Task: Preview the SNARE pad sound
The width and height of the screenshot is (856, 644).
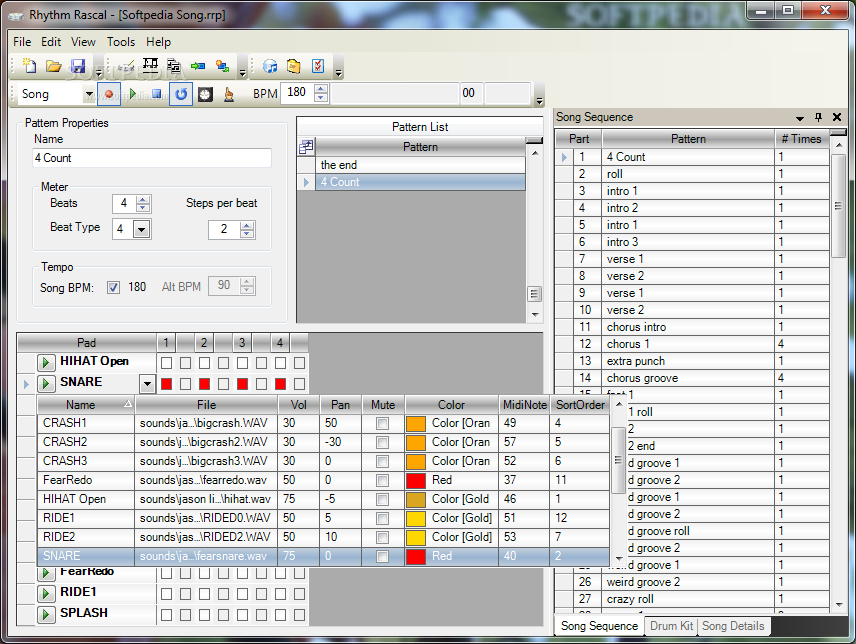Action: coord(45,383)
